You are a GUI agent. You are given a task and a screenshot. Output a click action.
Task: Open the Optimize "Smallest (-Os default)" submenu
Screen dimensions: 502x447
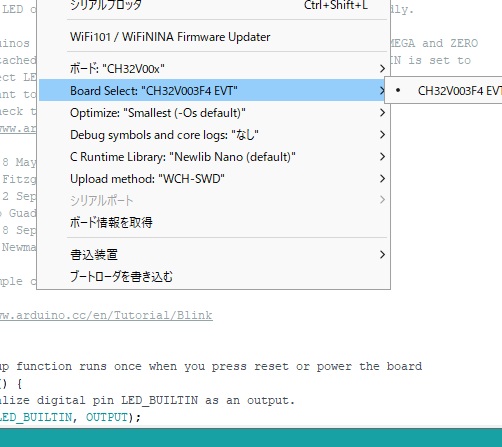click(x=213, y=113)
